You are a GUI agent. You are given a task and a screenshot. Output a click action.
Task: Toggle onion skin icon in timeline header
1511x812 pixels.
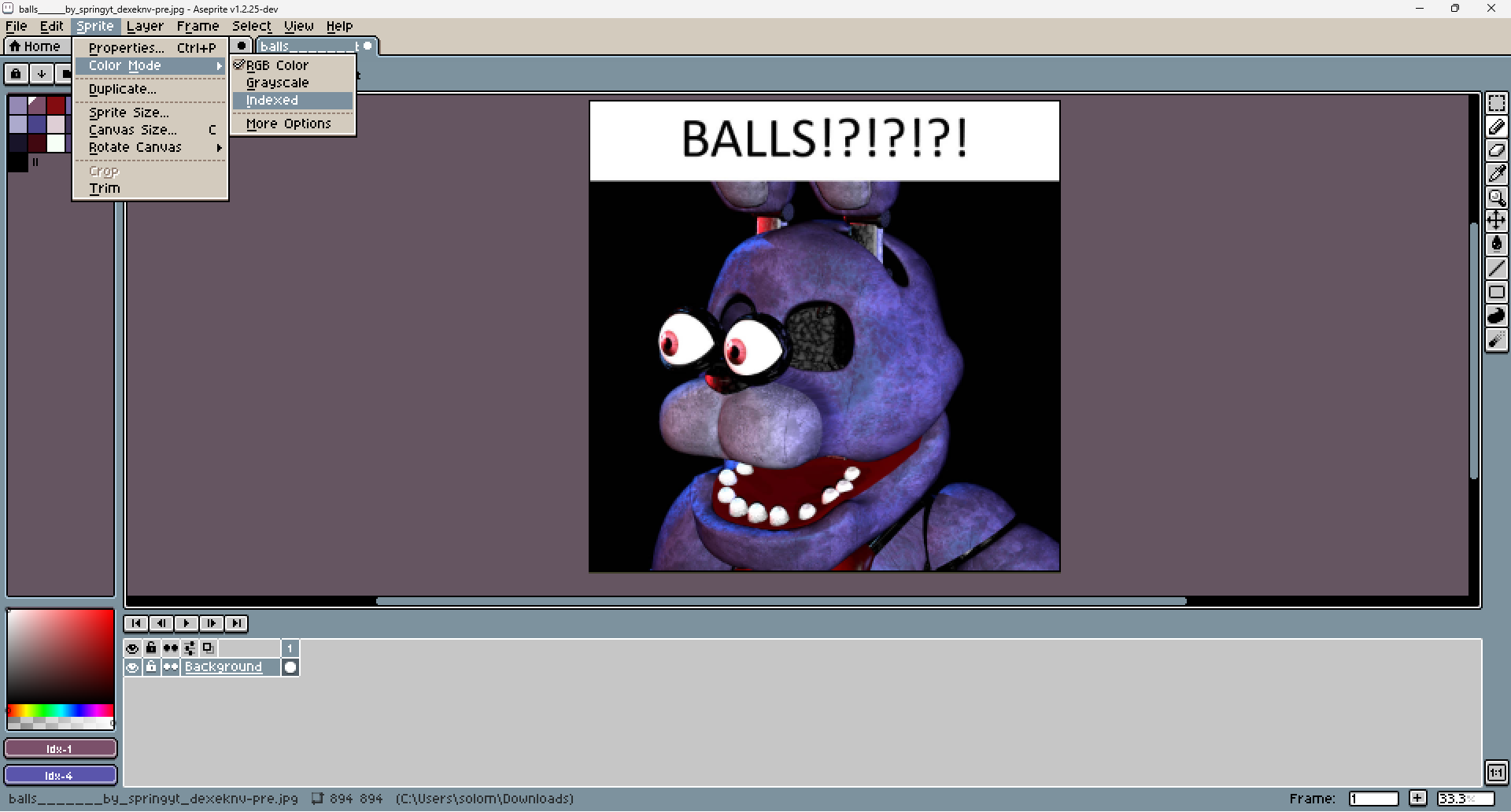point(208,648)
